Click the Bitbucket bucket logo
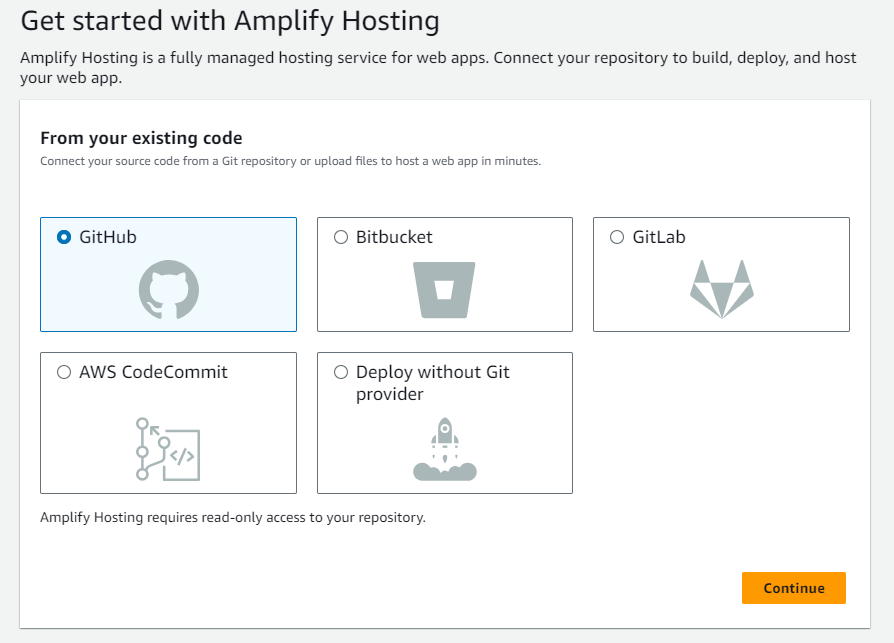The width and height of the screenshot is (894, 643). [x=444, y=289]
